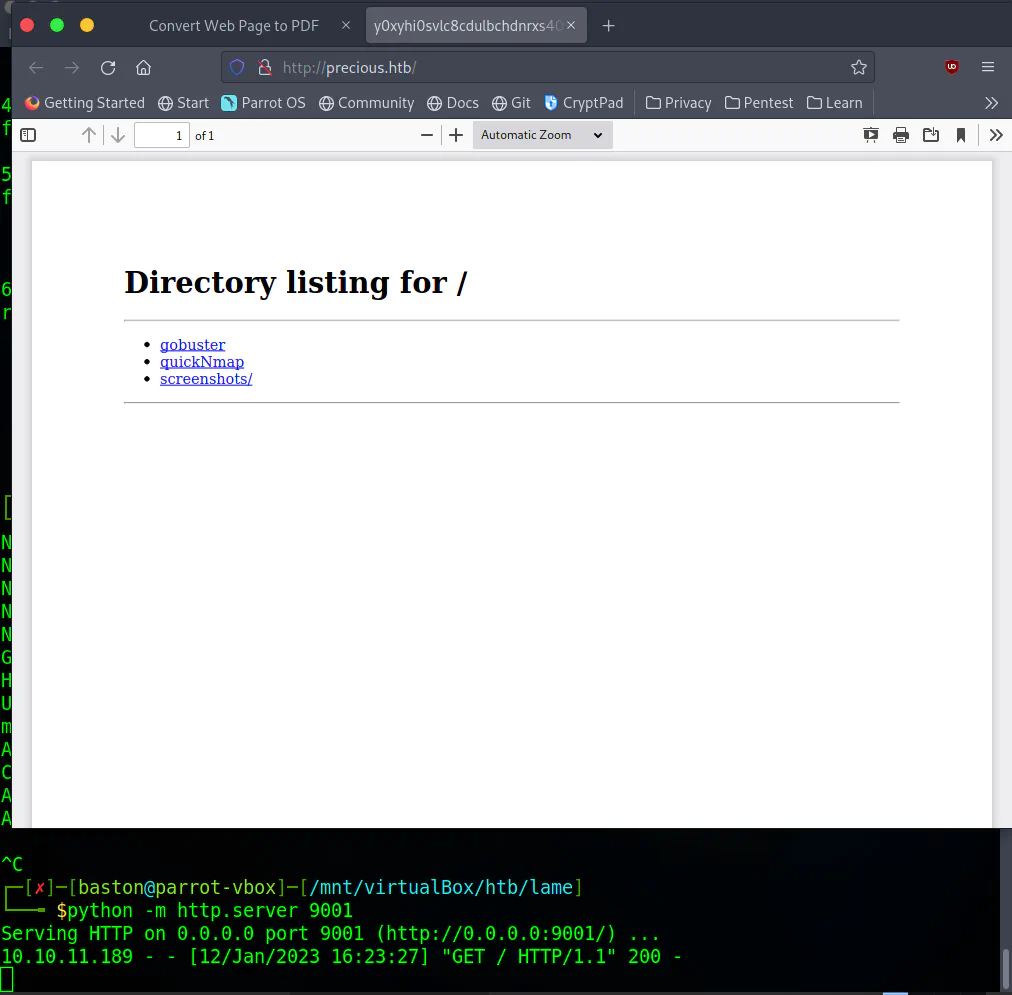Click the URL address bar

tap(547, 67)
